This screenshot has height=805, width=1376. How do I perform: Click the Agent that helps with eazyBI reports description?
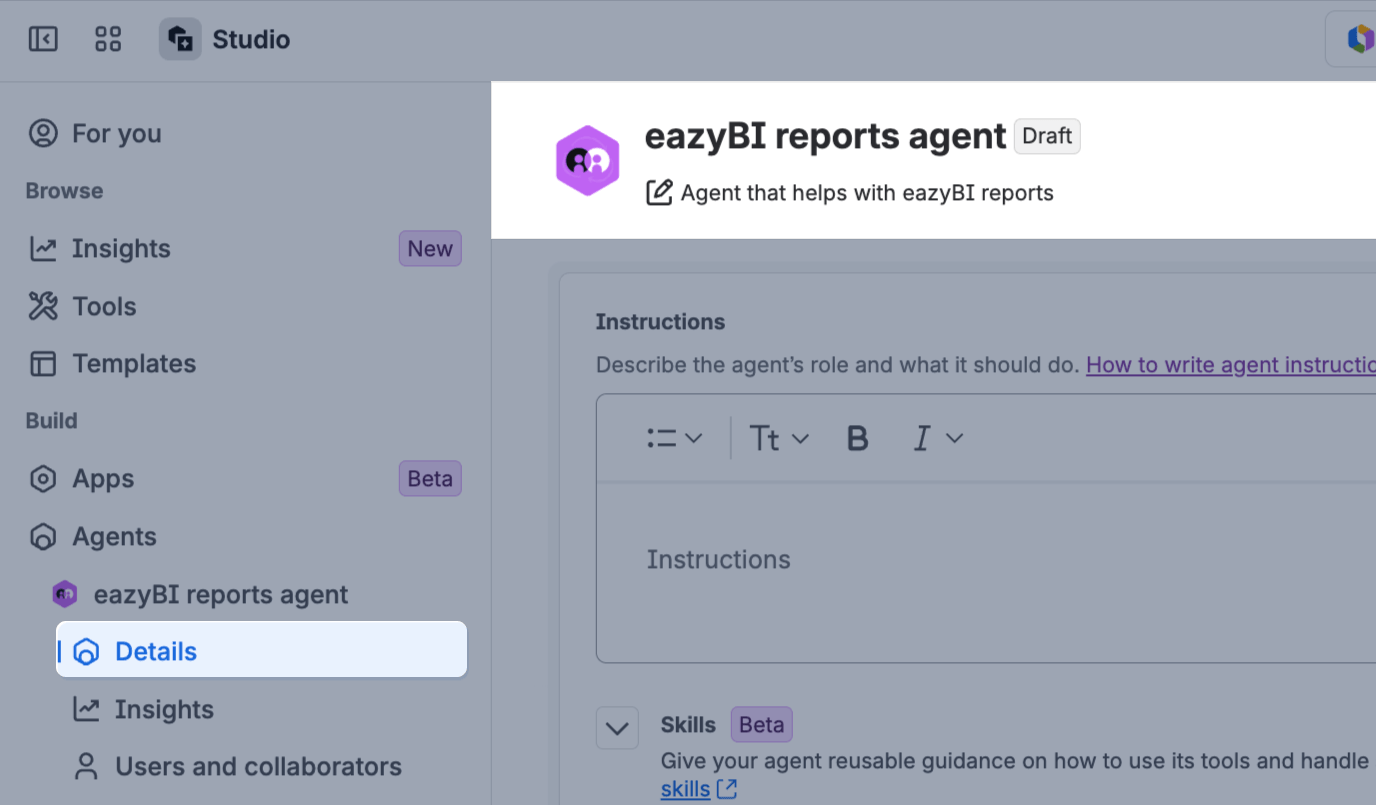pyautogui.click(x=867, y=192)
